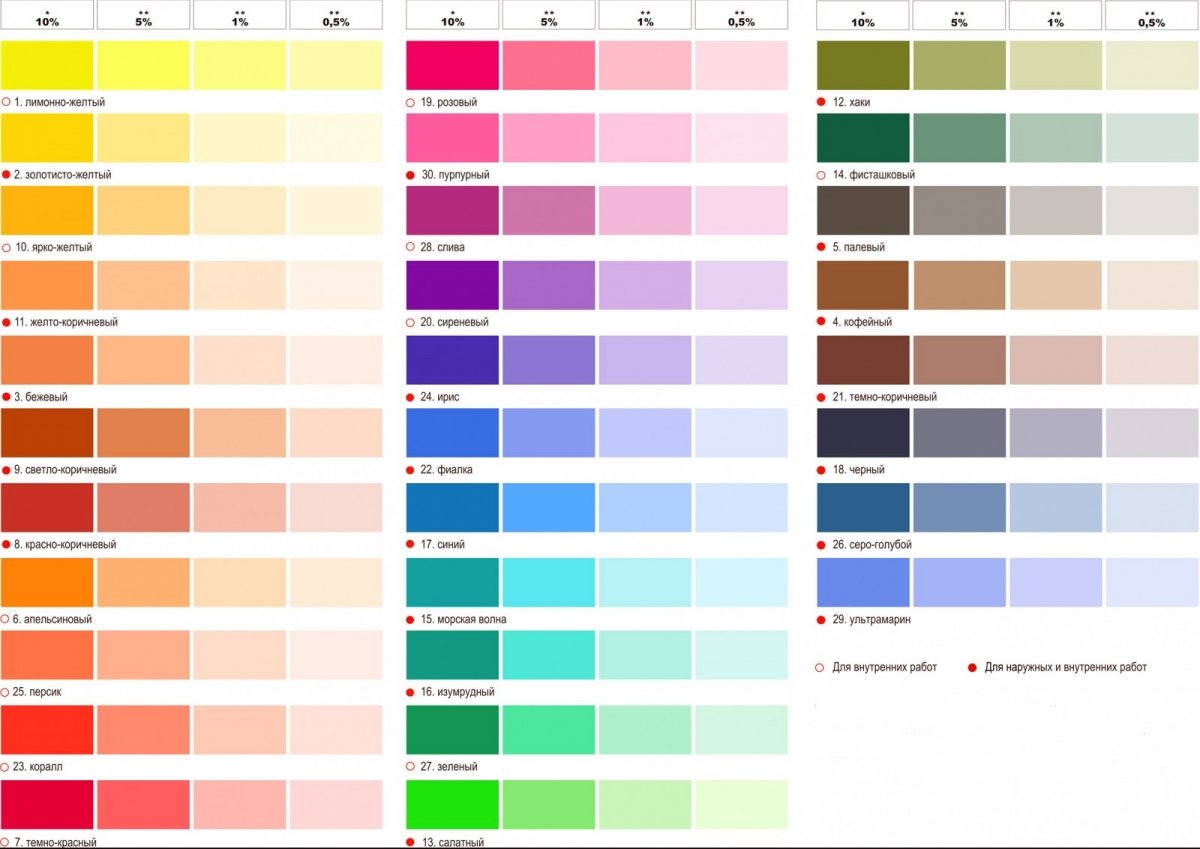
Task: Click the red dot beside морская волна
Action: [x=410, y=619]
